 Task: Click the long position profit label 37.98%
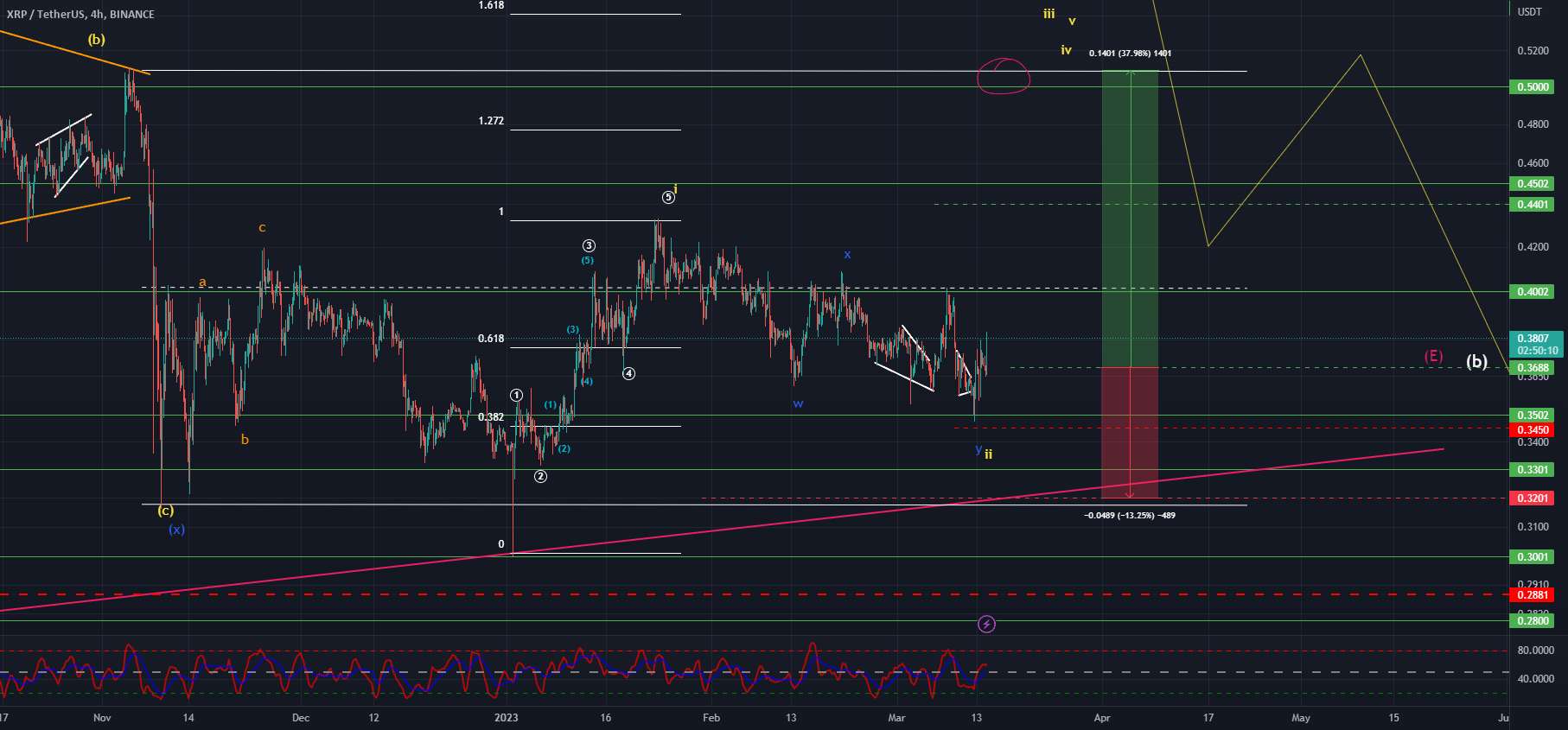pyautogui.click(x=1131, y=54)
